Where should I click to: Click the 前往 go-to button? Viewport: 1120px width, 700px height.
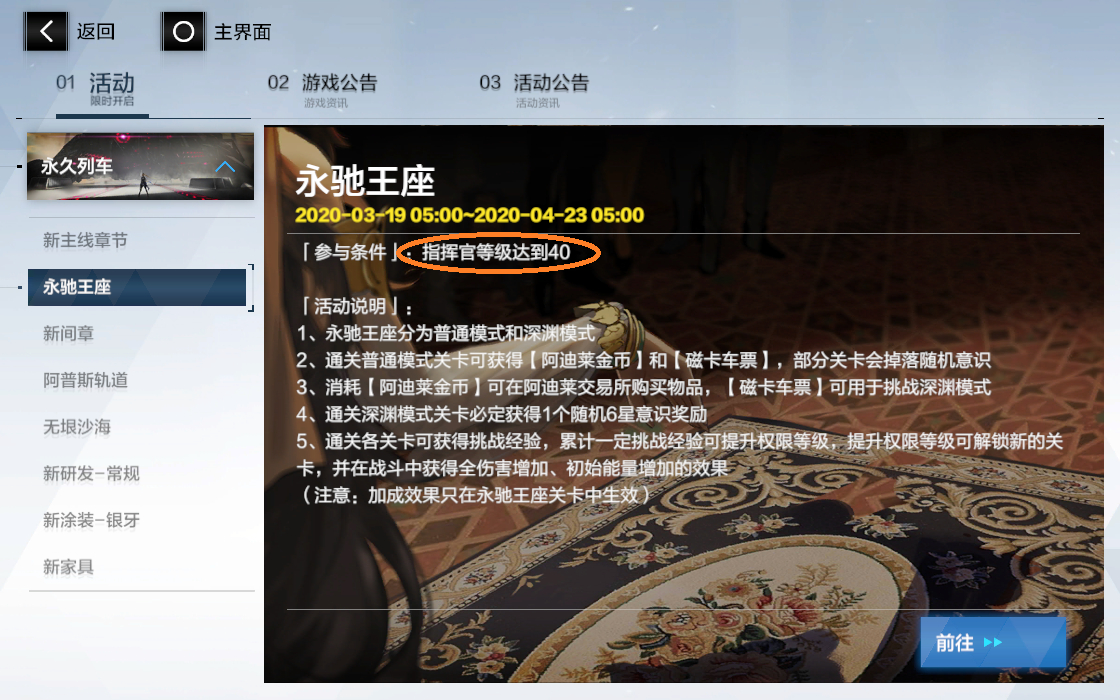993,643
